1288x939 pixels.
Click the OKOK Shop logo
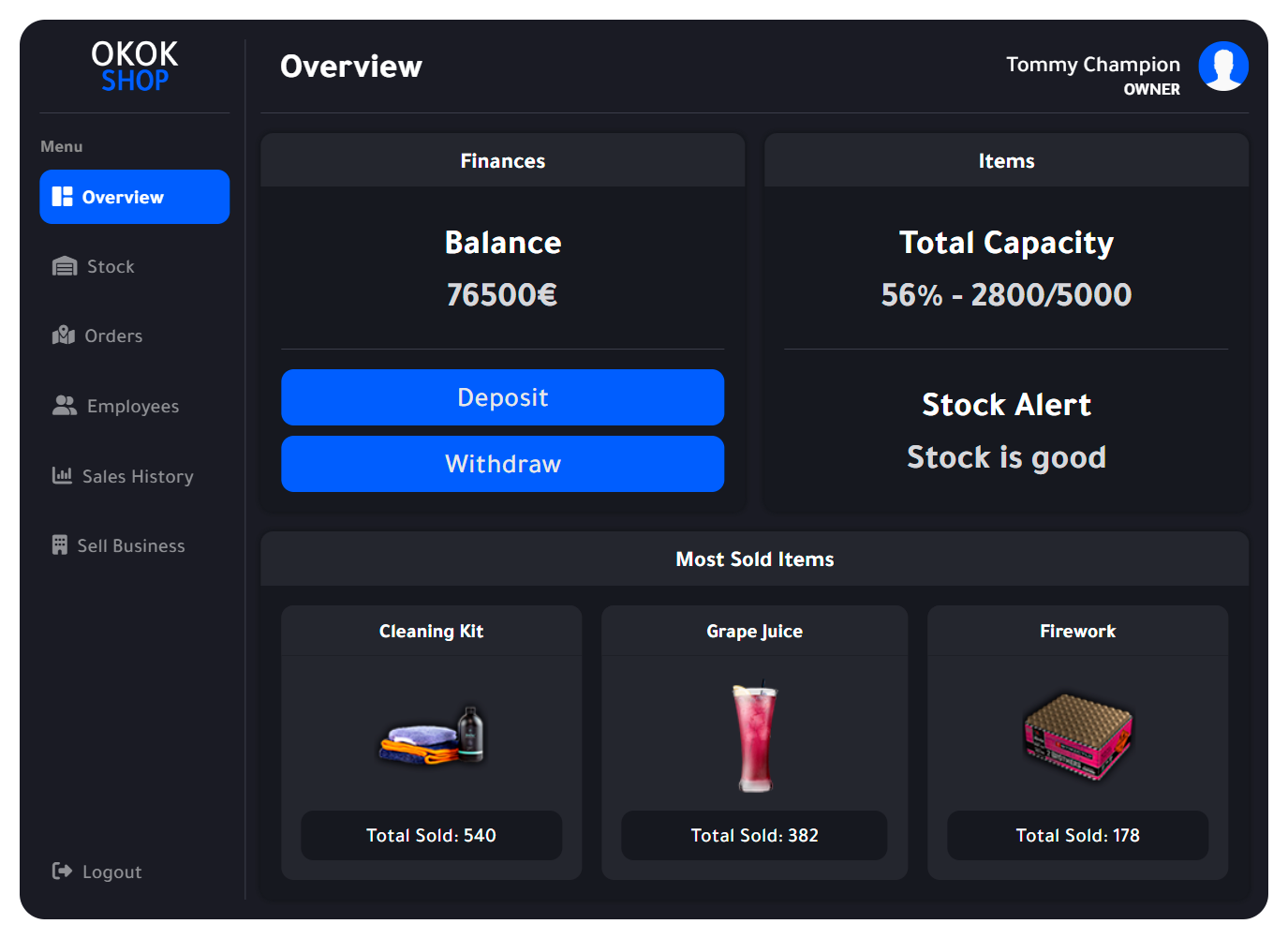[x=135, y=67]
